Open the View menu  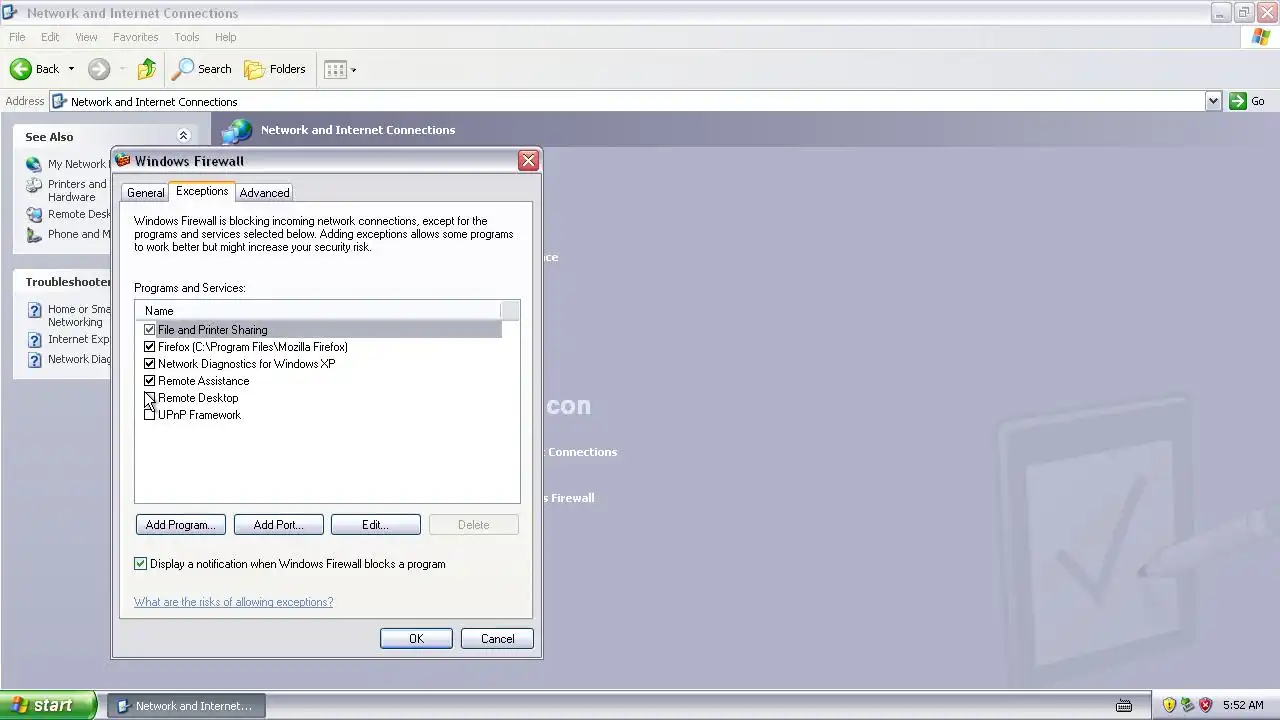[x=86, y=37]
